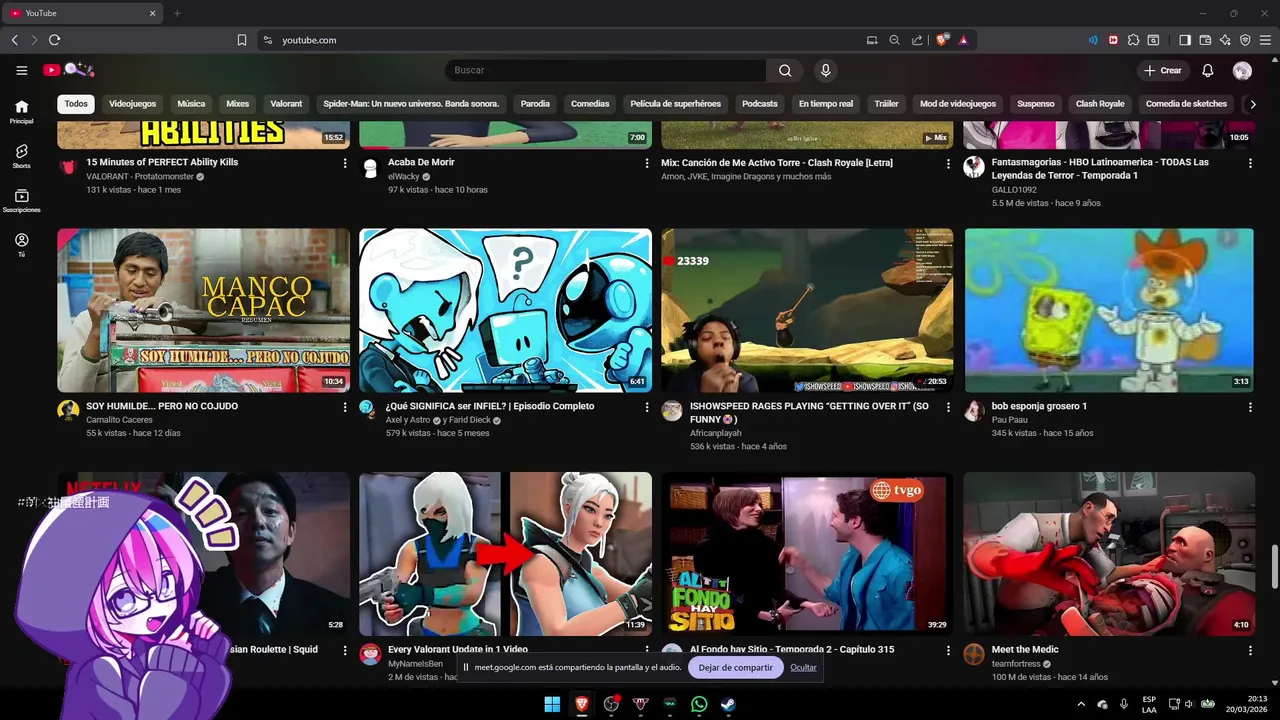Open Brave Wallet icon

click(1205, 40)
